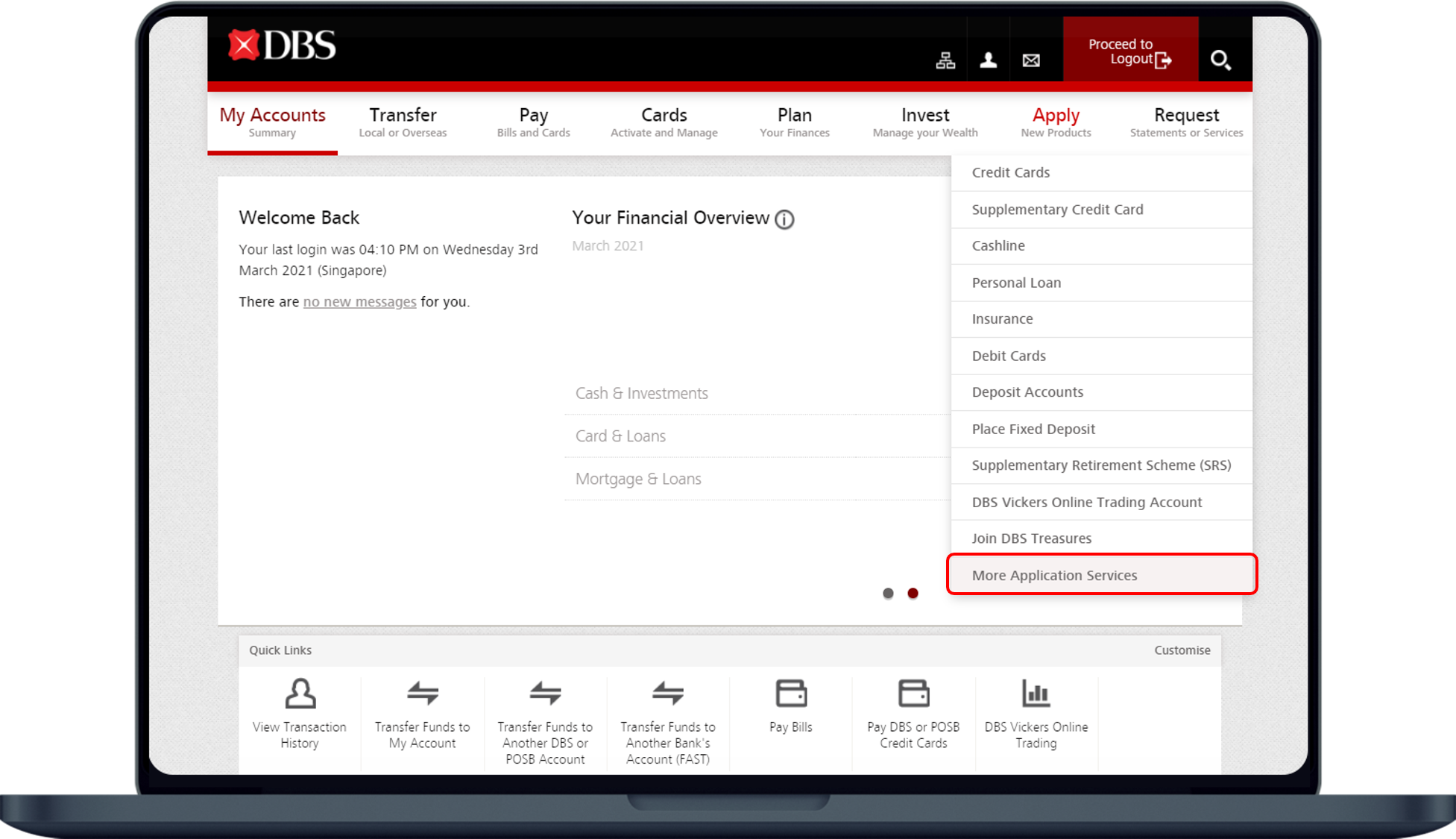
Task: Select Join DBS Treasures entry
Action: [x=1102, y=538]
